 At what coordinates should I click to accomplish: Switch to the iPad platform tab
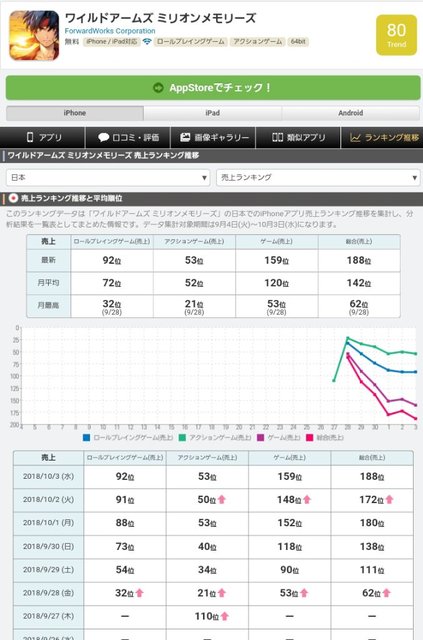[212, 113]
